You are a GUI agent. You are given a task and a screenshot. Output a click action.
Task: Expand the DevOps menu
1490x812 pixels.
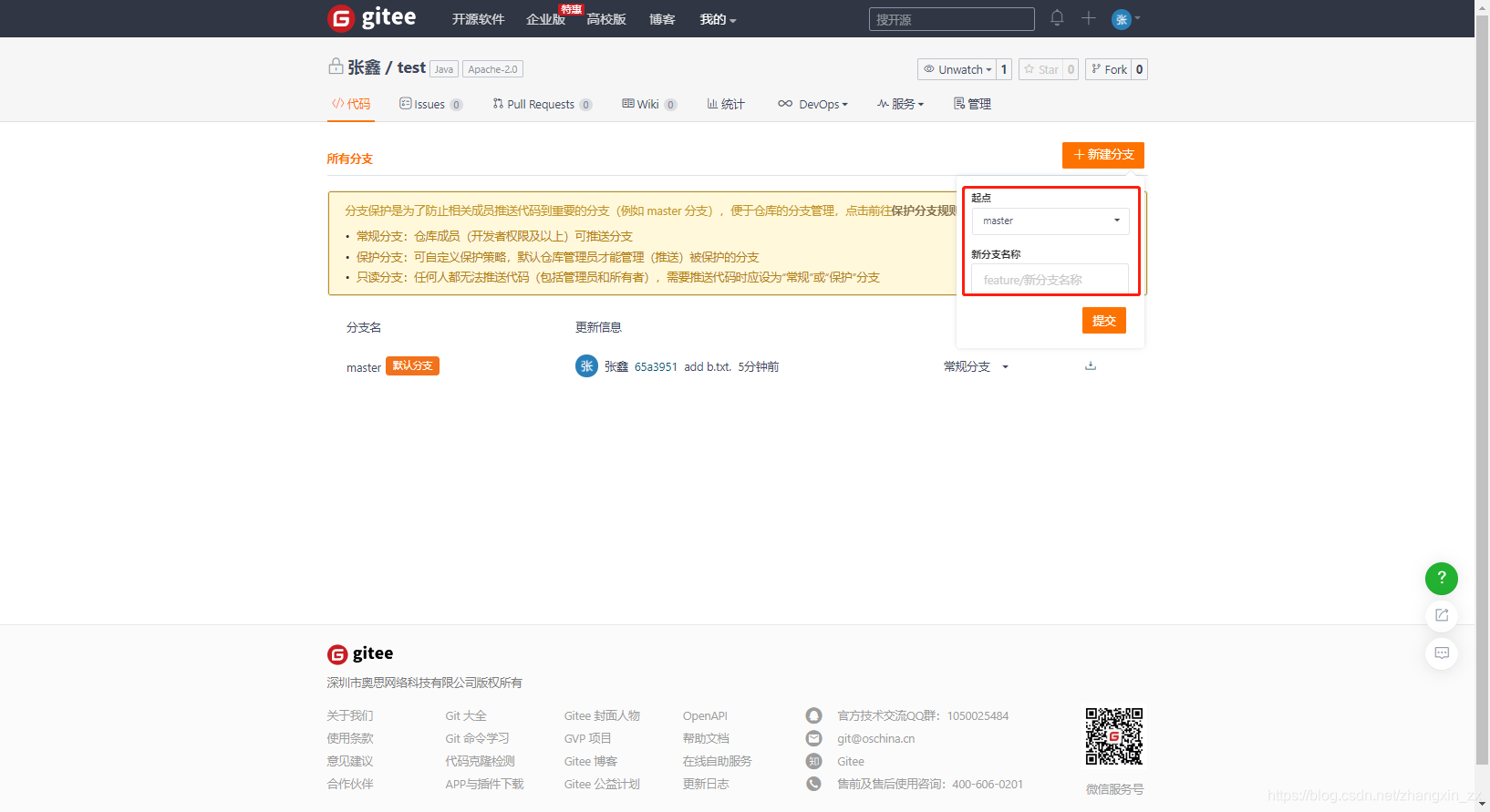click(x=812, y=104)
